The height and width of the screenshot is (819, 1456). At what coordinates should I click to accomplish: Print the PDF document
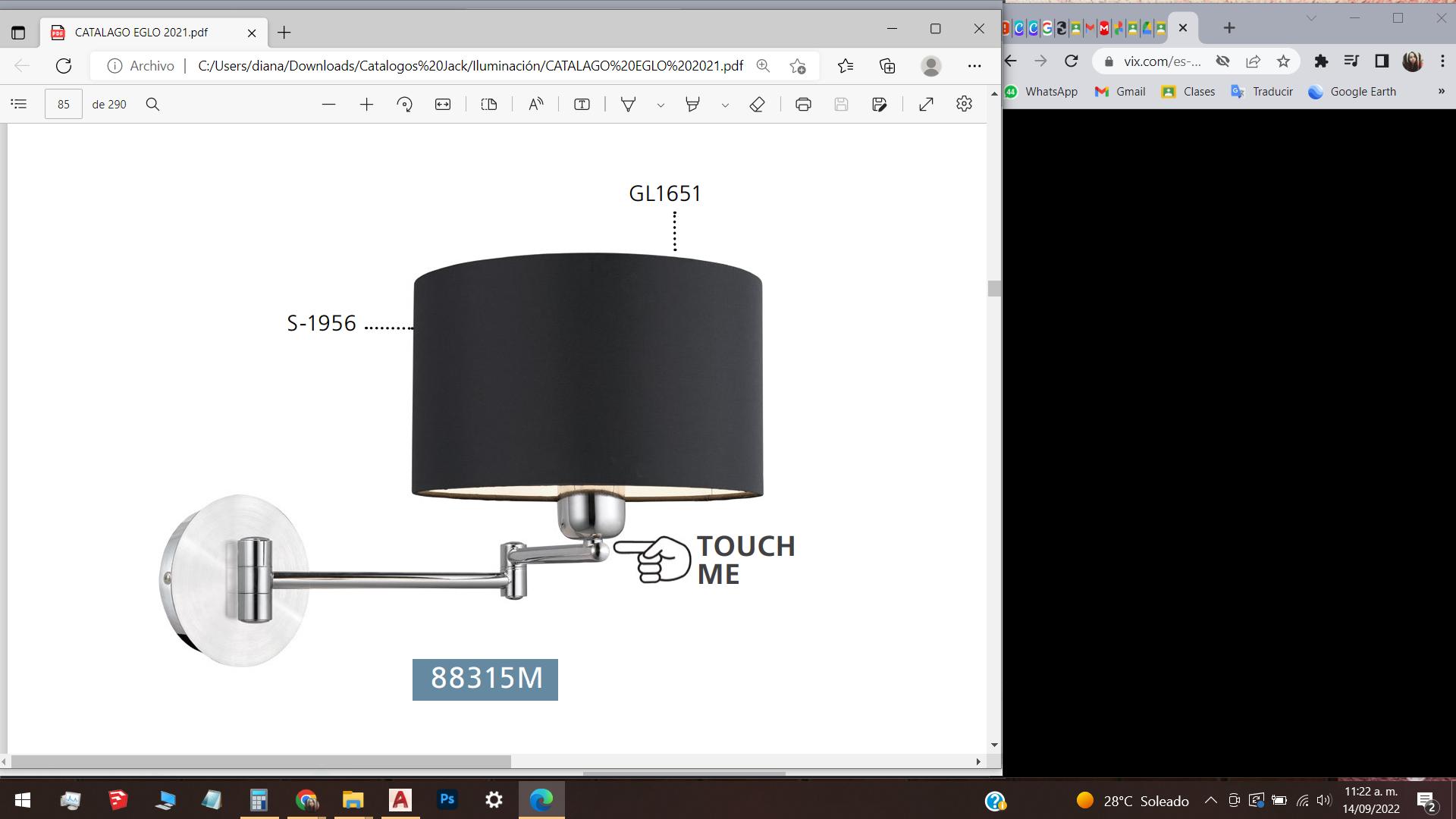(803, 105)
